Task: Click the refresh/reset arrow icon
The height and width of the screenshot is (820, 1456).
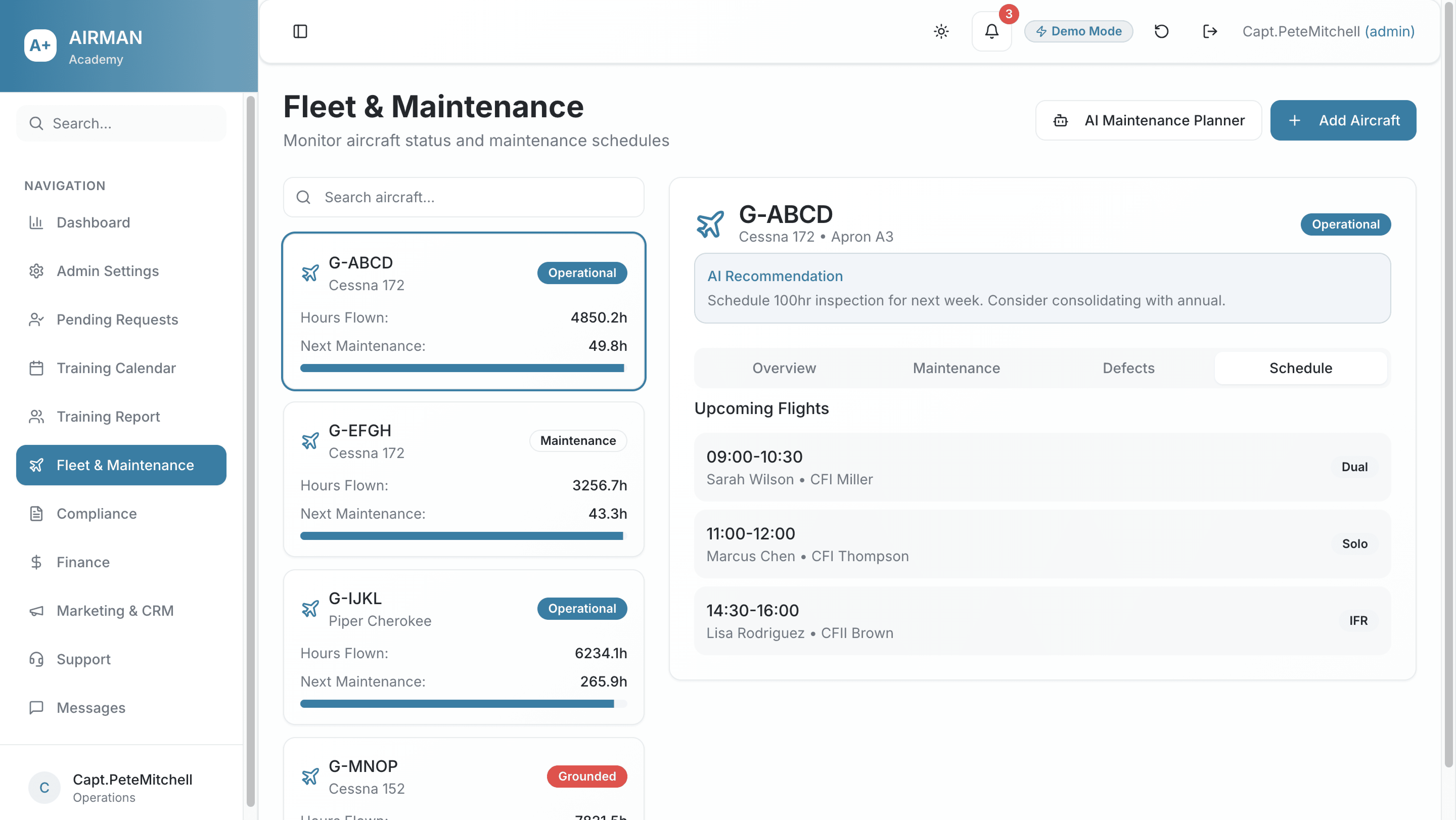Action: [1161, 32]
